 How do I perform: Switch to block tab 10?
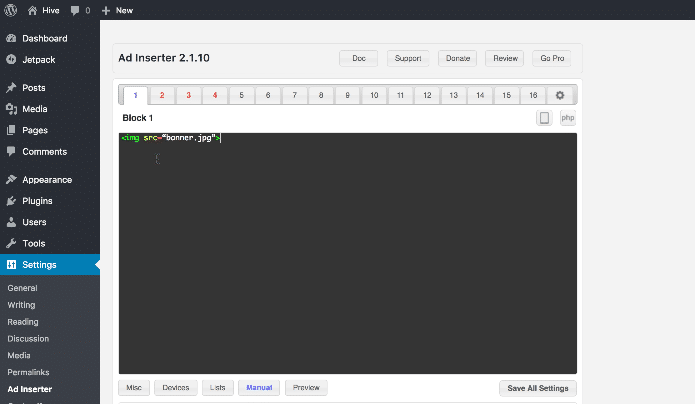(374, 95)
